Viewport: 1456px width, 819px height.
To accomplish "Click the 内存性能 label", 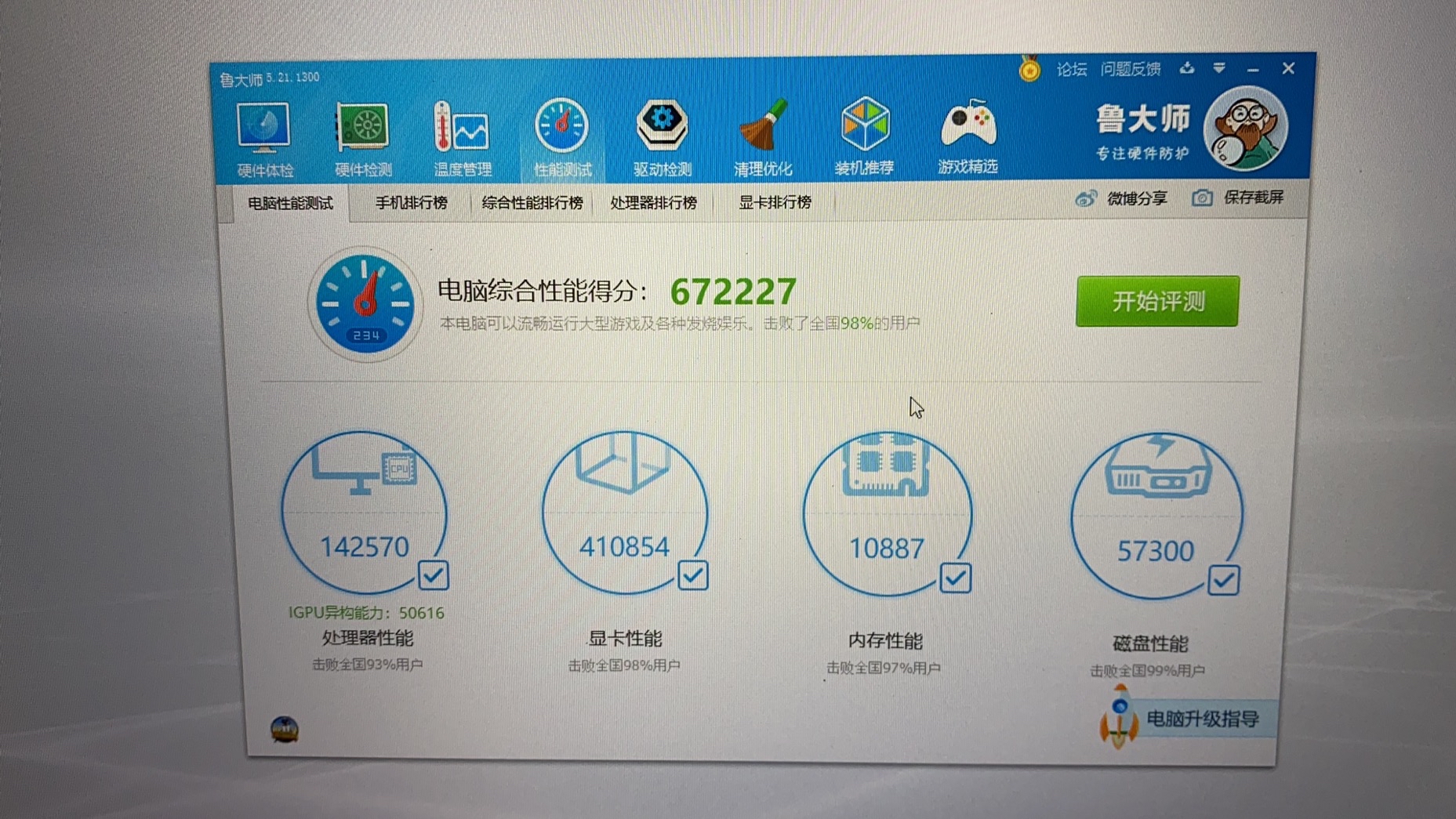I will tap(885, 641).
